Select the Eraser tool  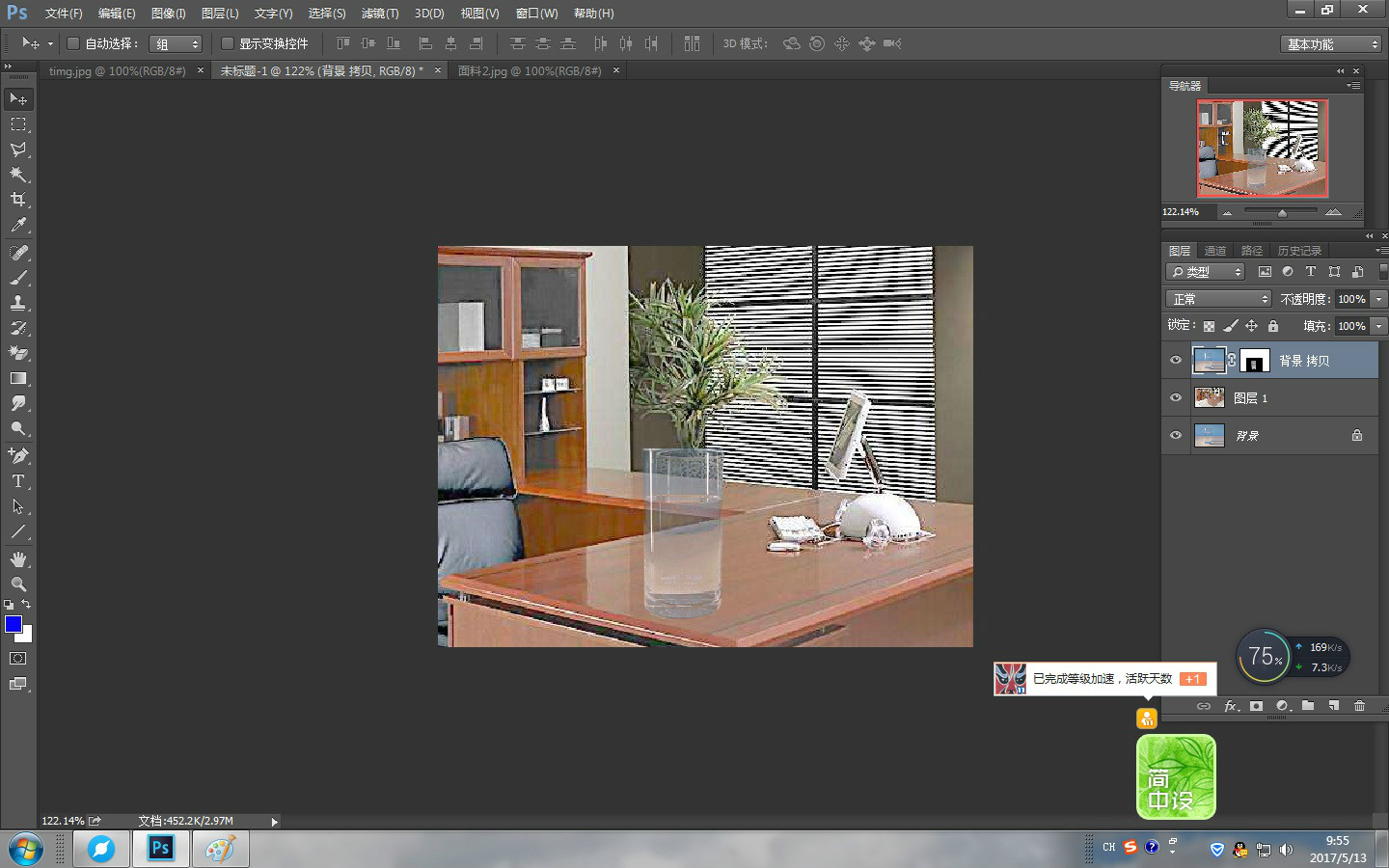pos(18,353)
